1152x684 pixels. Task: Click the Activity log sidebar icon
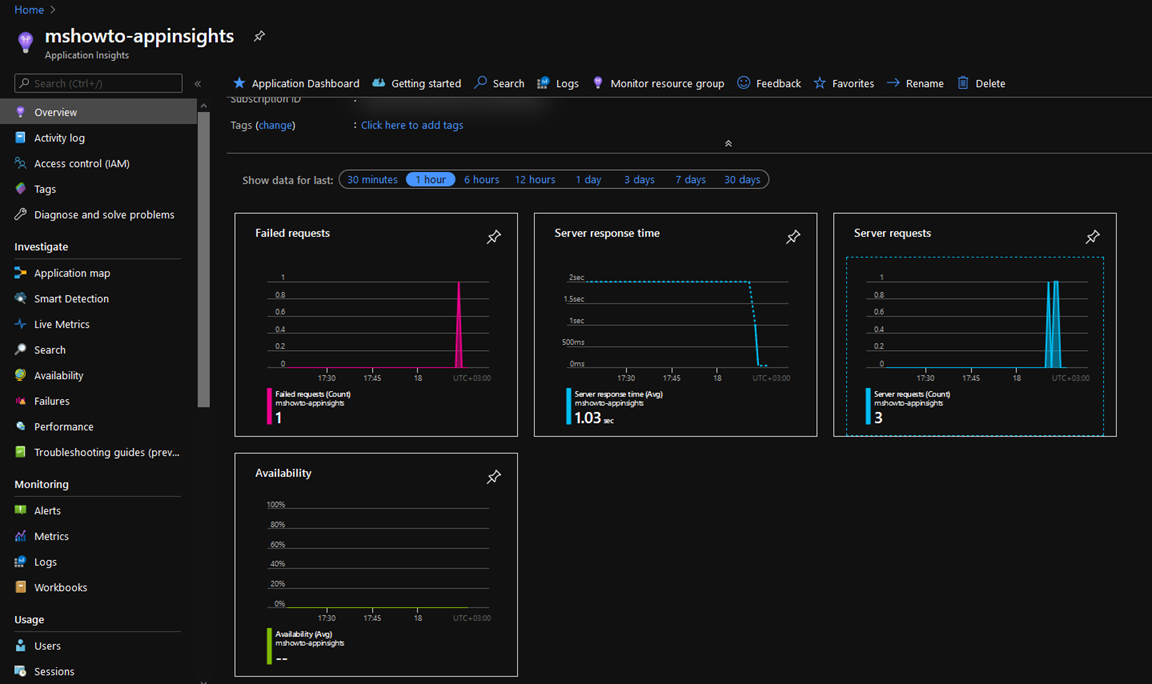point(21,137)
